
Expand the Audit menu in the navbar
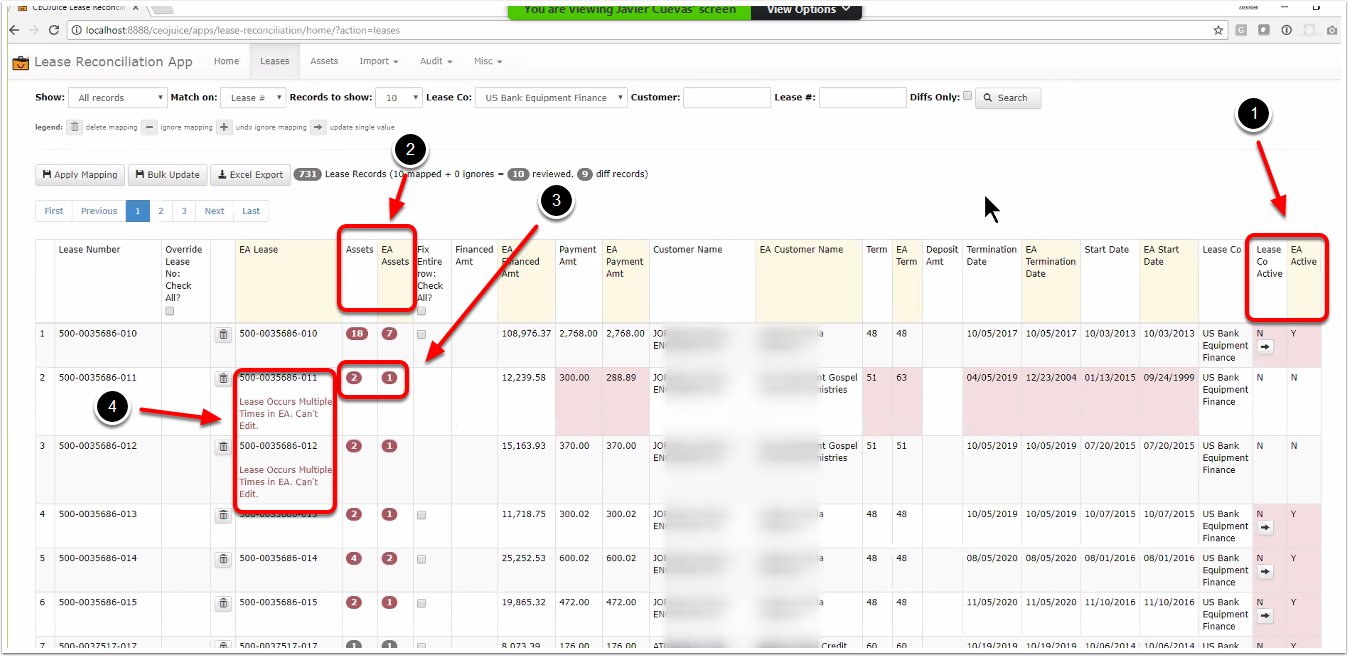click(x=436, y=61)
